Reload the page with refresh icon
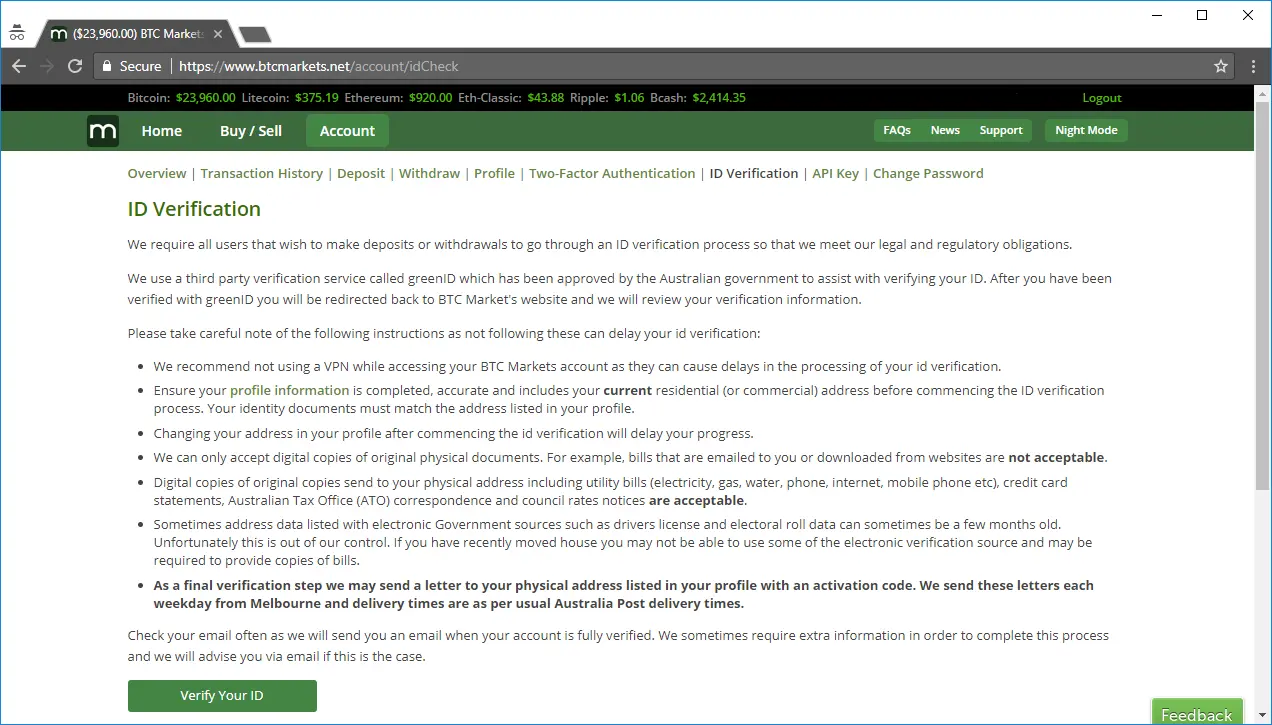 pos(75,66)
